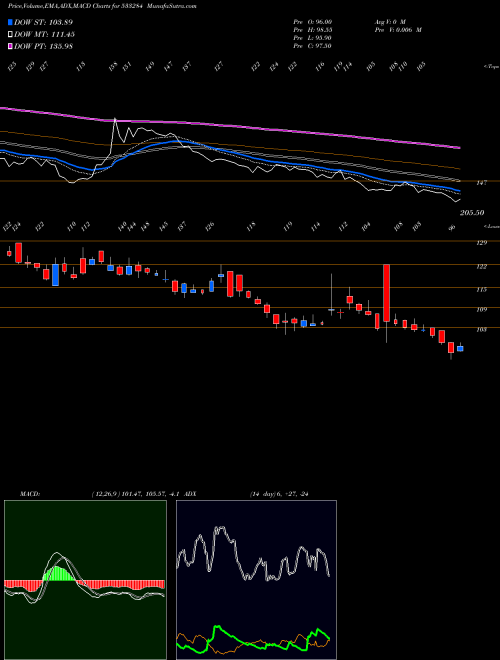Click the 'Avg V: 0 M' volume value

click(x=390, y=22)
